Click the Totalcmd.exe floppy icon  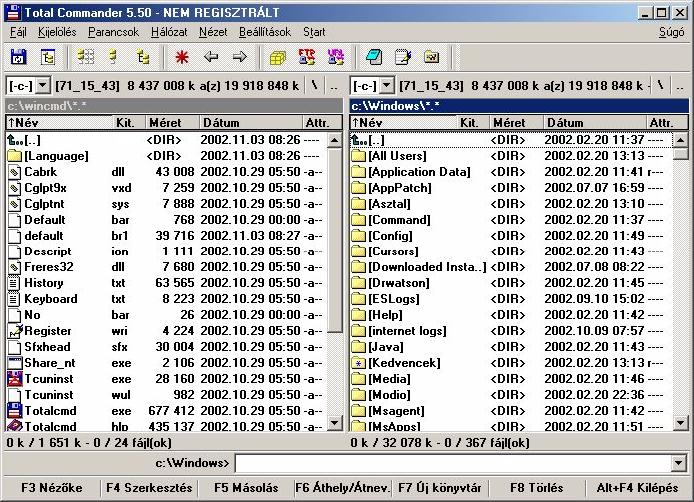coord(15,410)
